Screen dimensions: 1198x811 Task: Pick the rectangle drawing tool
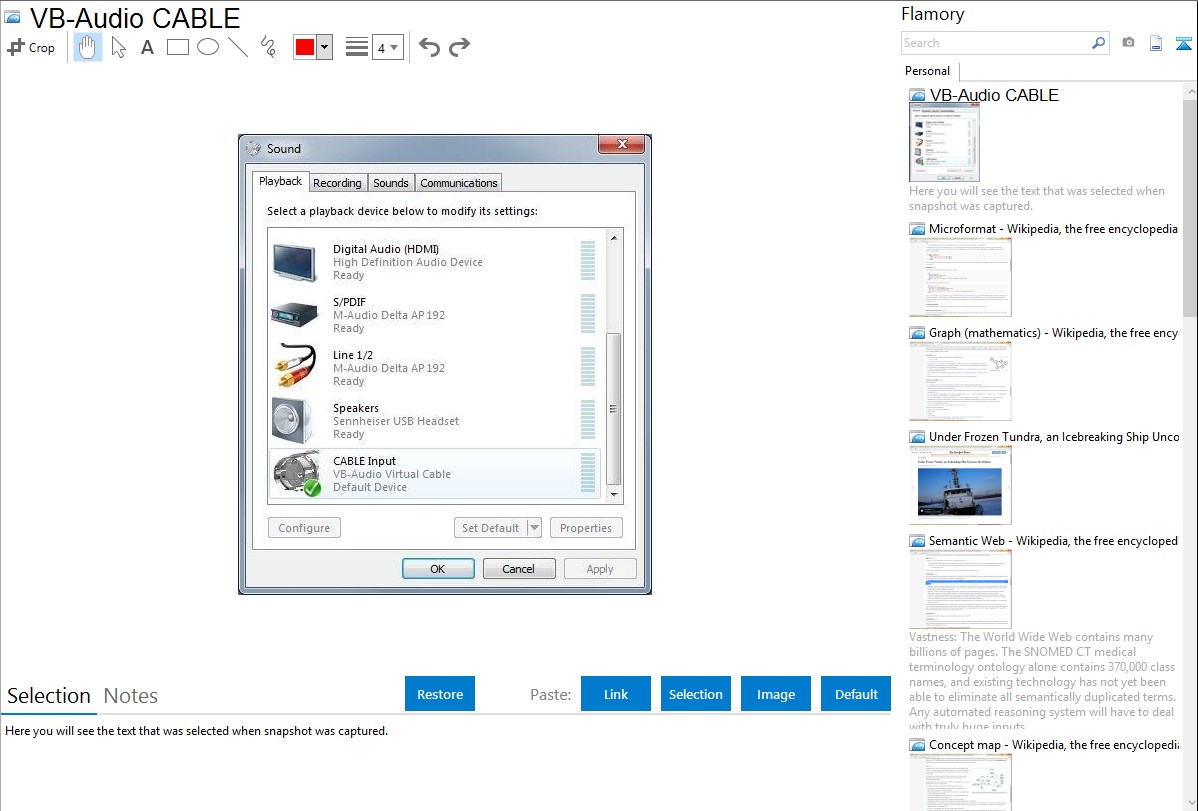coord(177,47)
